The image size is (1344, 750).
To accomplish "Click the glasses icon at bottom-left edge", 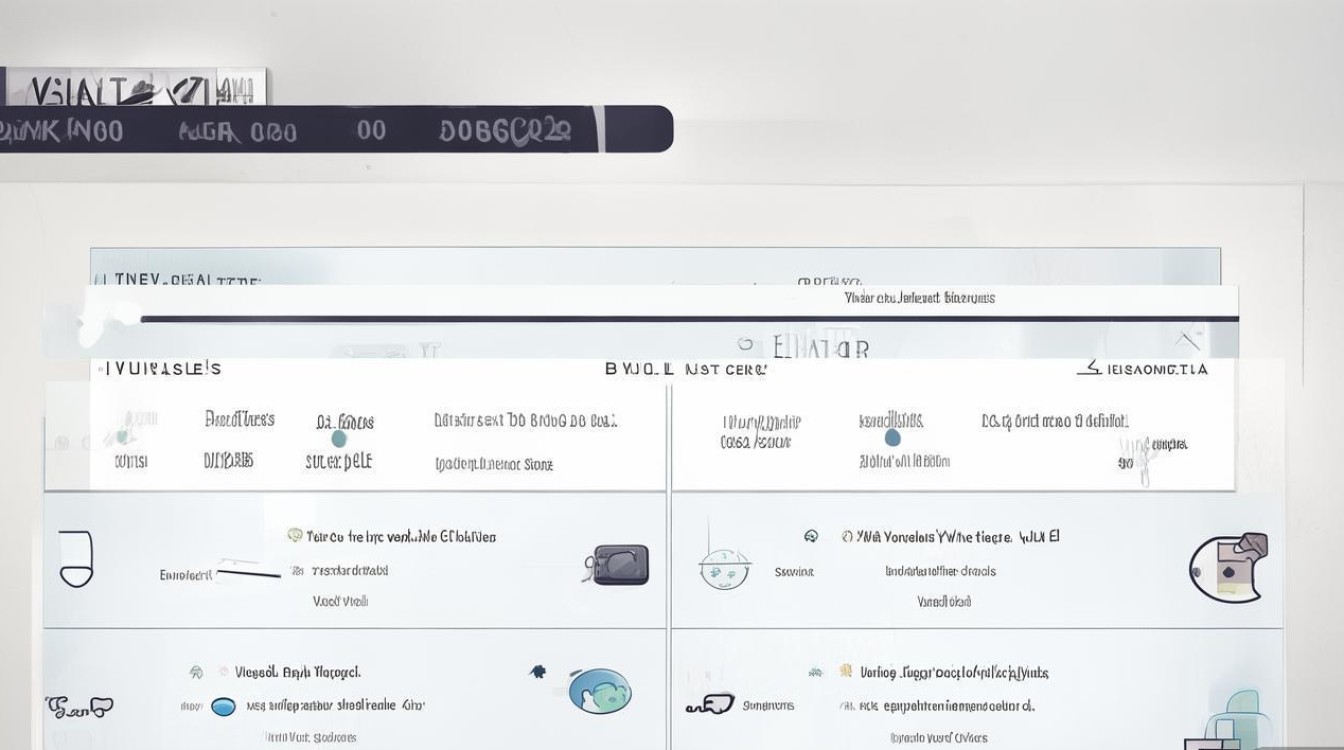I will [x=79, y=707].
